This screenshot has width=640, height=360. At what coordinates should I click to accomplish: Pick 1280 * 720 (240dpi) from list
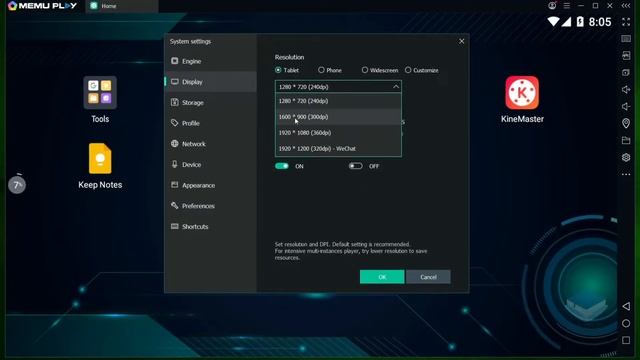coord(338,101)
